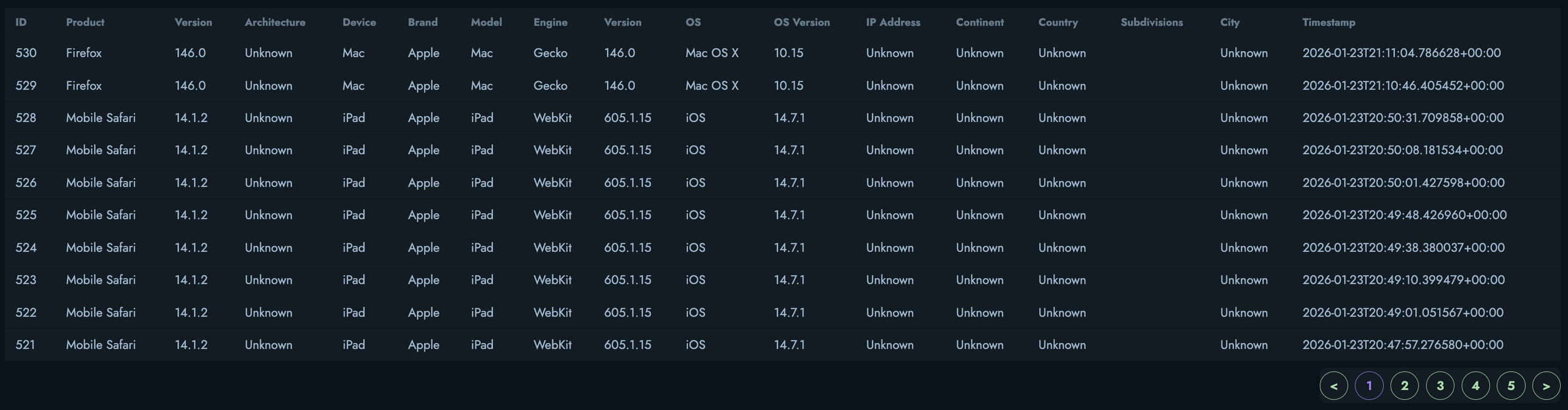Click the Product column header

click(x=85, y=23)
